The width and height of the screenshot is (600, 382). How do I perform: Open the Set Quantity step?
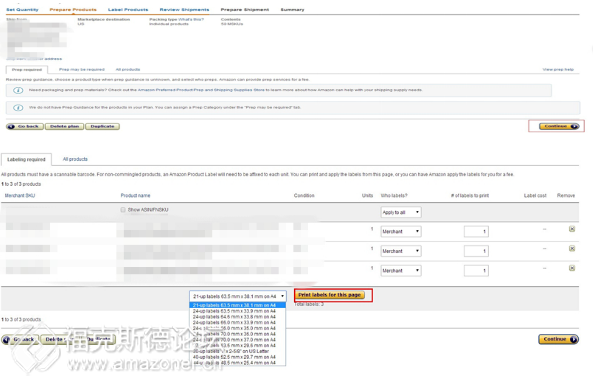click(22, 10)
